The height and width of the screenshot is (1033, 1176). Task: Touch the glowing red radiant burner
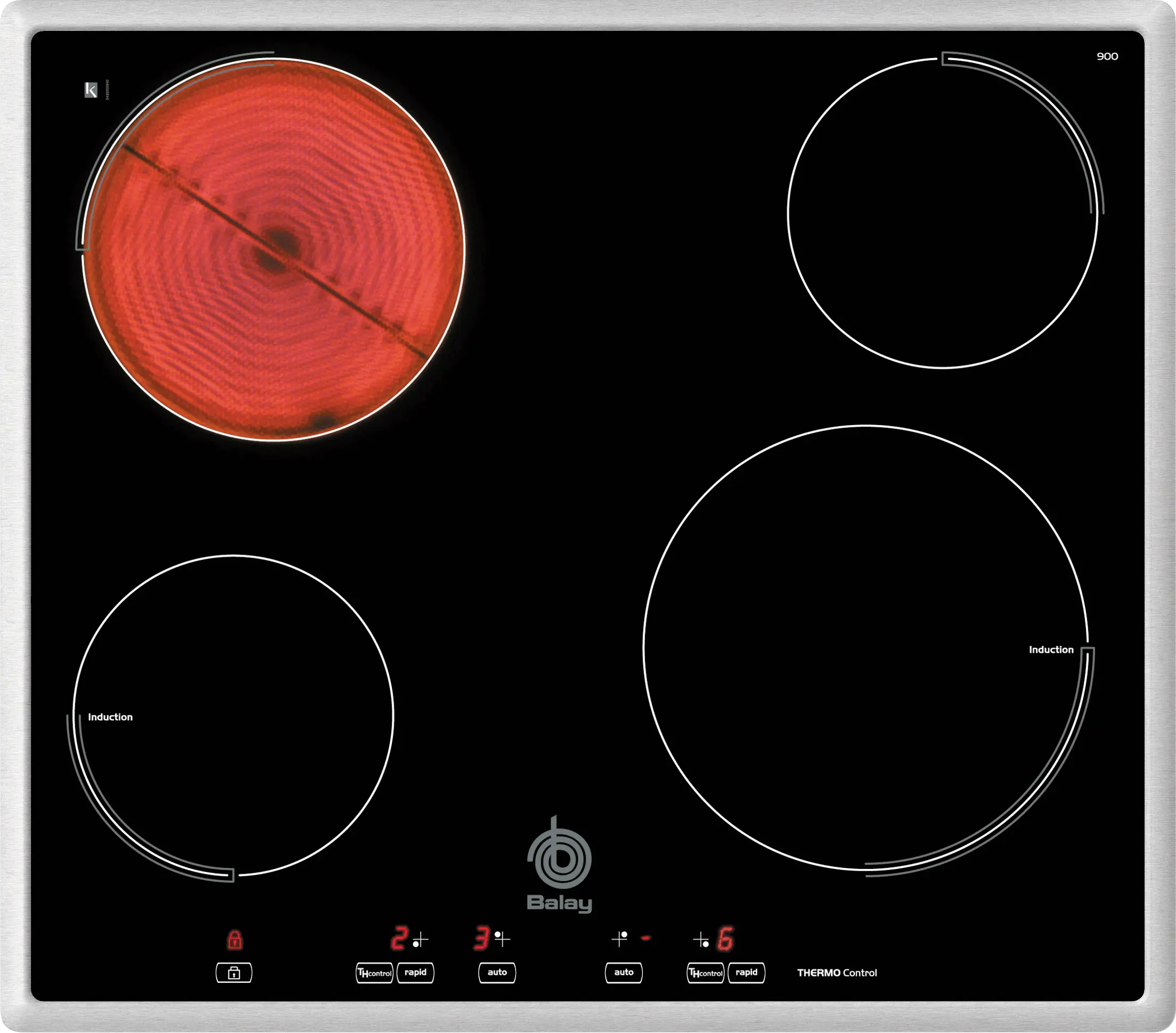tap(274, 250)
